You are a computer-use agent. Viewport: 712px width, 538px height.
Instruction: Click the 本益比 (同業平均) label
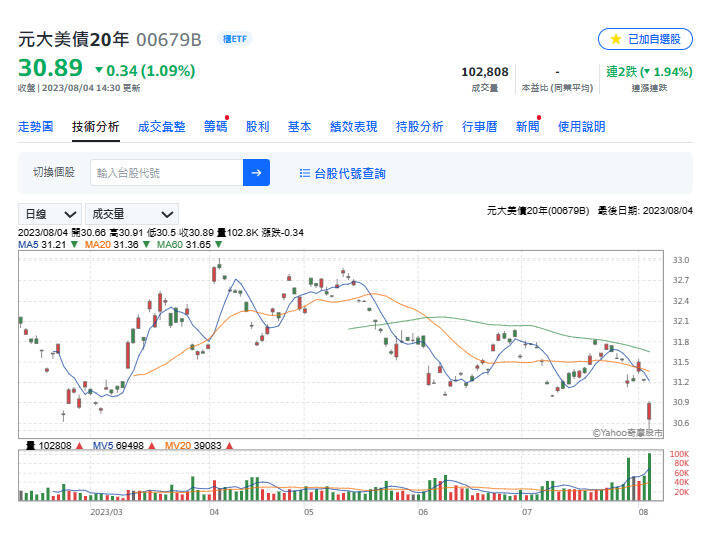pyautogui.click(x=557, y=88)
